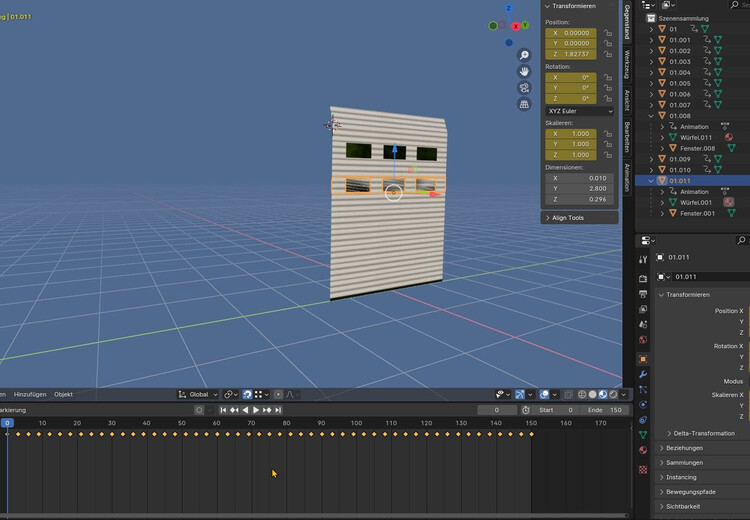Open the Render properties tab icon
Image resolution: width=750 pixels, height=520 pixels.
(x=643, y=278)
